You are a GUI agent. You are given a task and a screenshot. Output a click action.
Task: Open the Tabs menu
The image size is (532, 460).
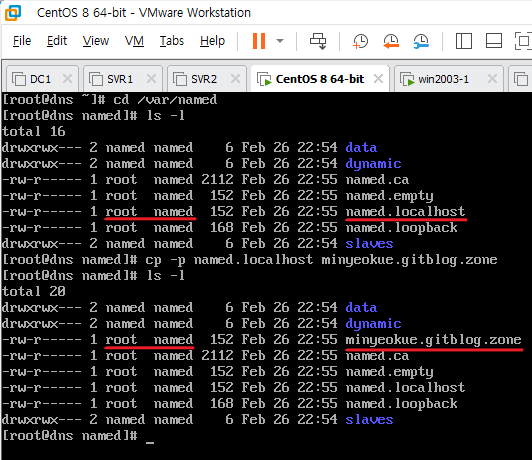click(172, 41)
